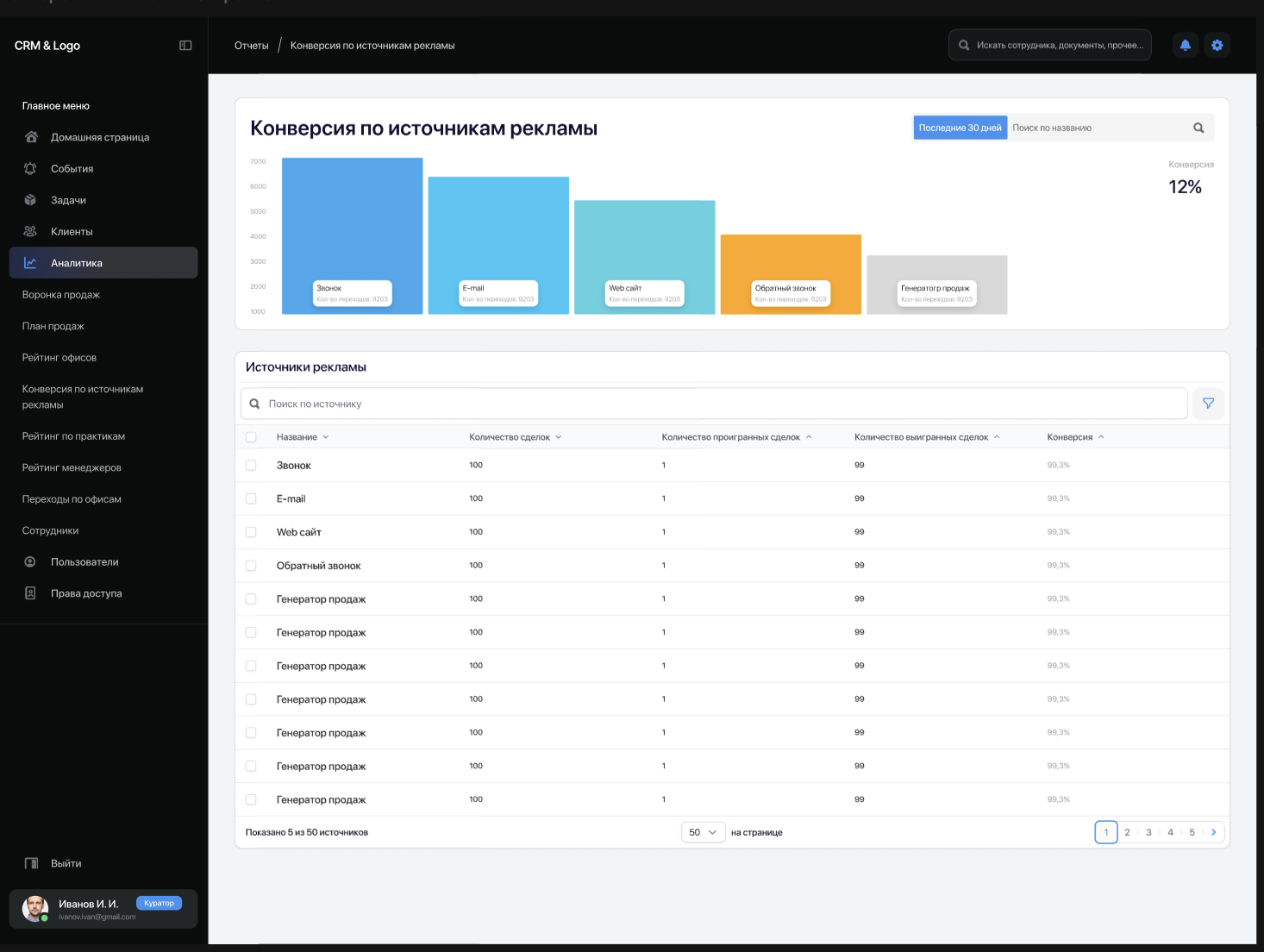The image size is (1264, 952).
Task: Click the 12% conversion value
Action: click(x=1185, y=187)
